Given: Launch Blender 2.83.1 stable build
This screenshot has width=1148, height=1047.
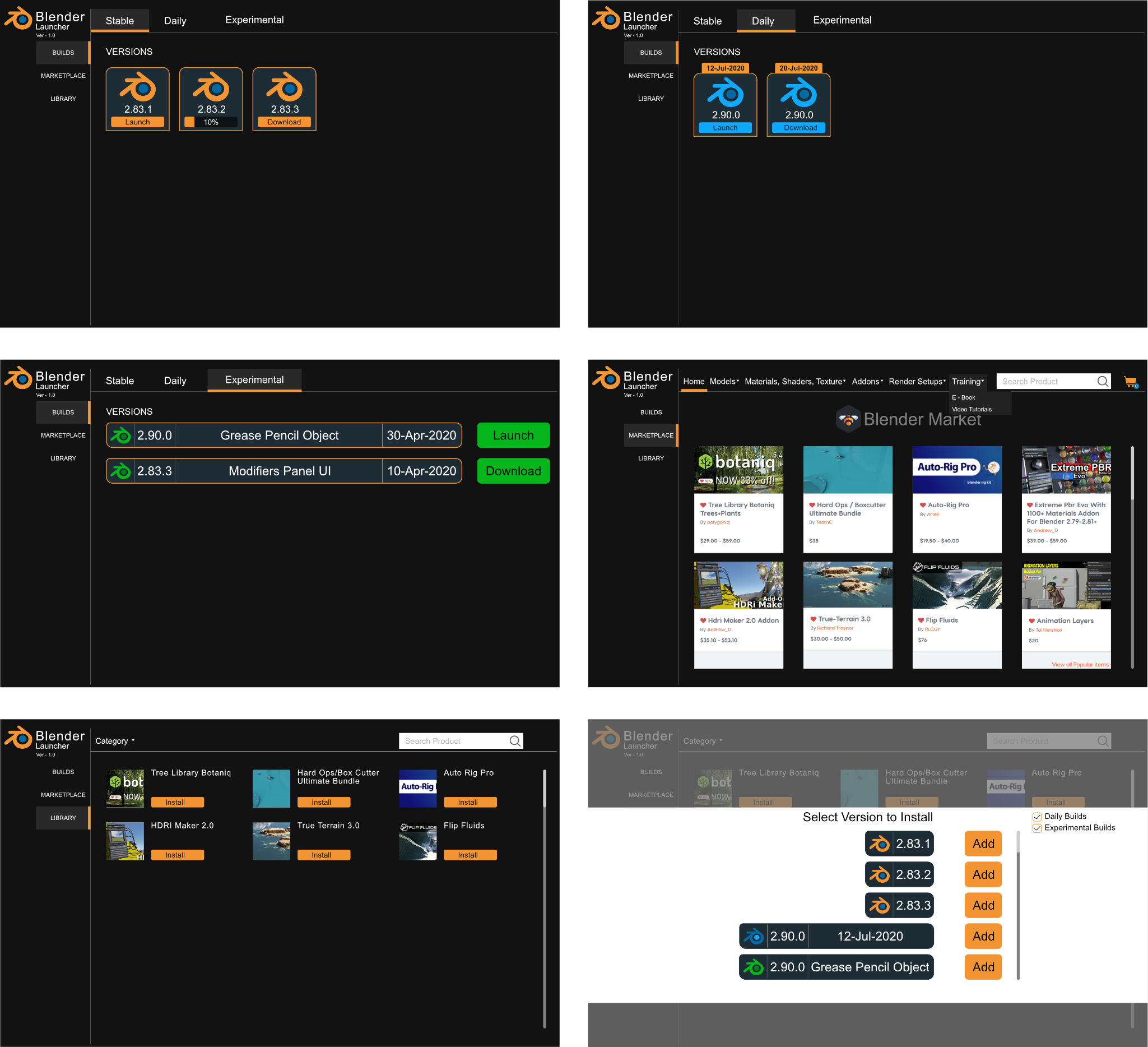Looking at the screenshot, I should click(x=137, y=122).
